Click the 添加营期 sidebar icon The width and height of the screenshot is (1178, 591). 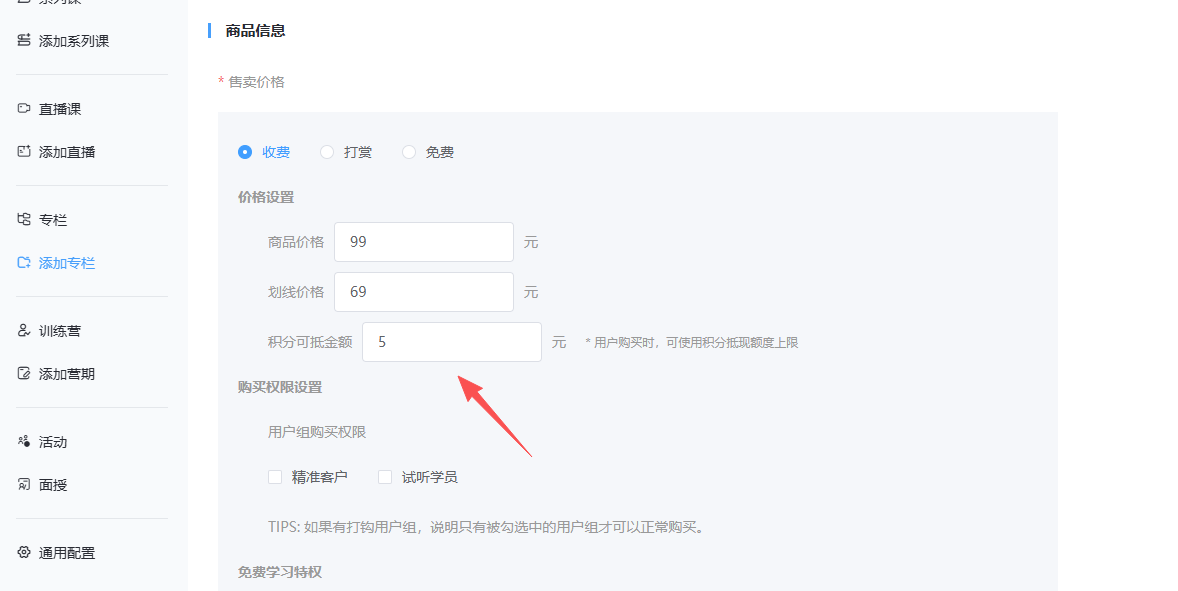tap(24, 374)
